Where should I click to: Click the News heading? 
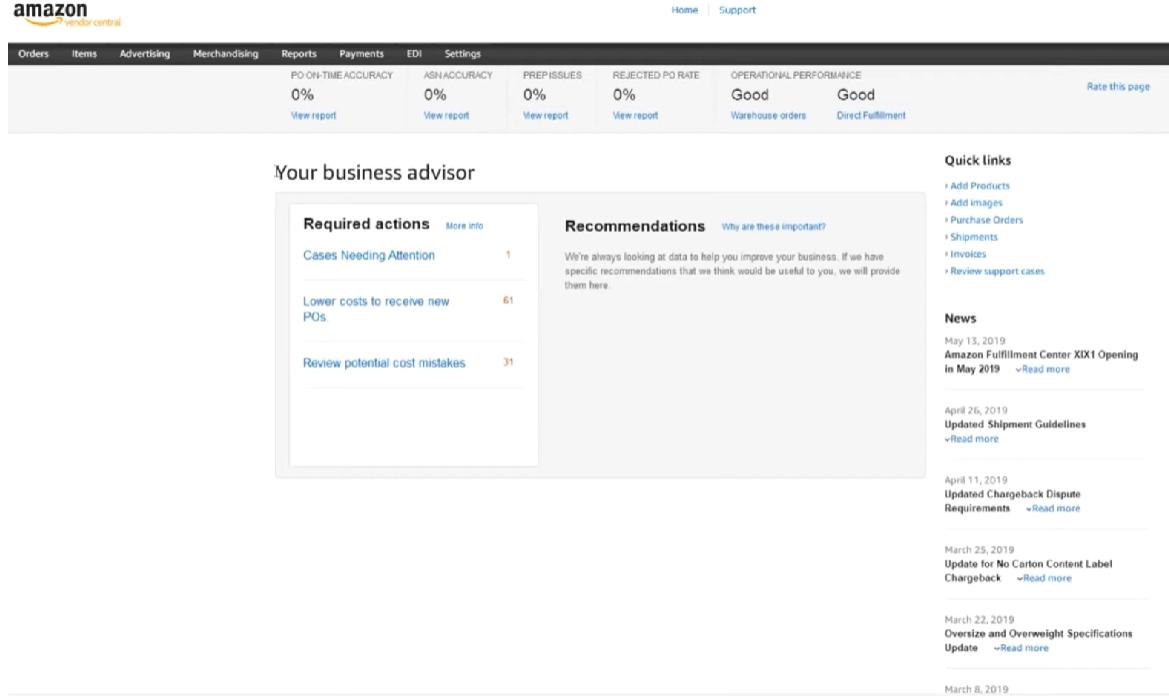pyautogui.click(x=960, y=318)
